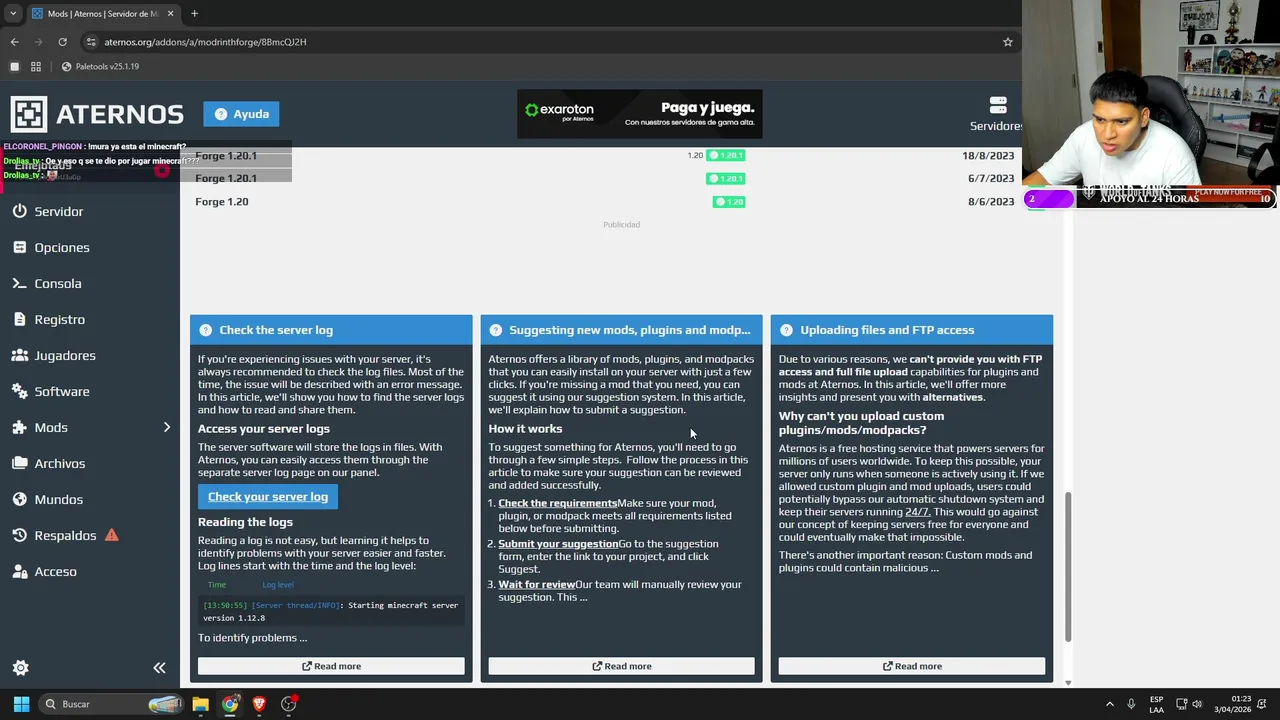Click the help icon beside Check the server log

205,330
